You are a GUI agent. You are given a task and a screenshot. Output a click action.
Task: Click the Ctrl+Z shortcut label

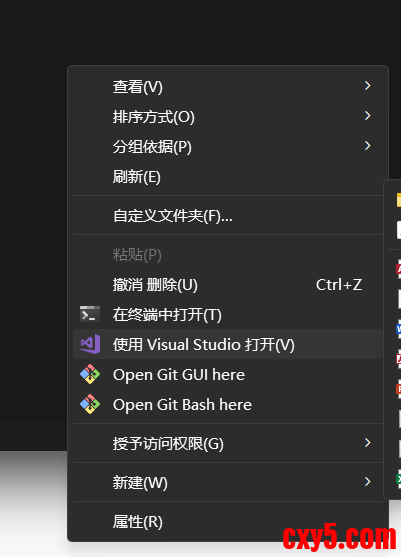339,285
